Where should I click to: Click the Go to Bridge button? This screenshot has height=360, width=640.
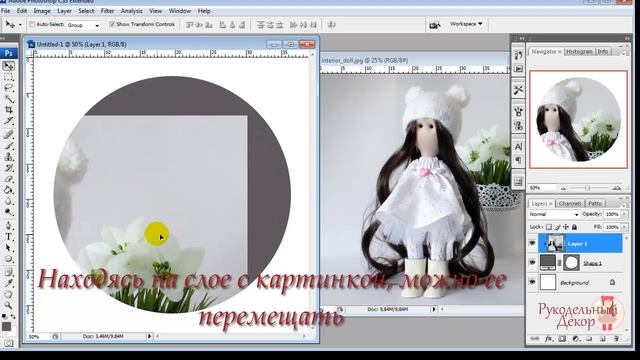point(434,25)
